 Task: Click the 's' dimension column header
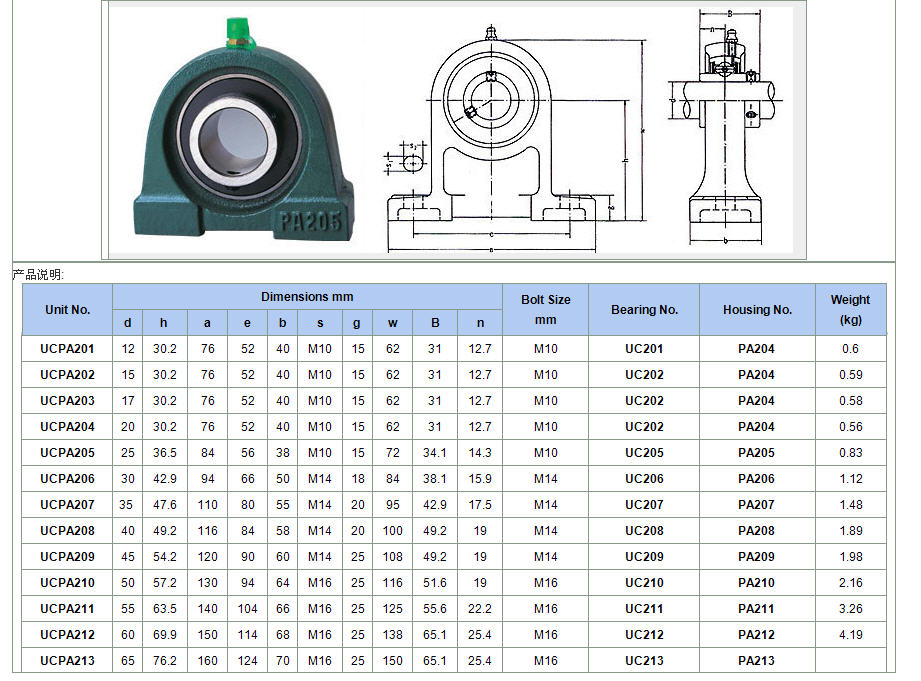click(x=320, y=323)
